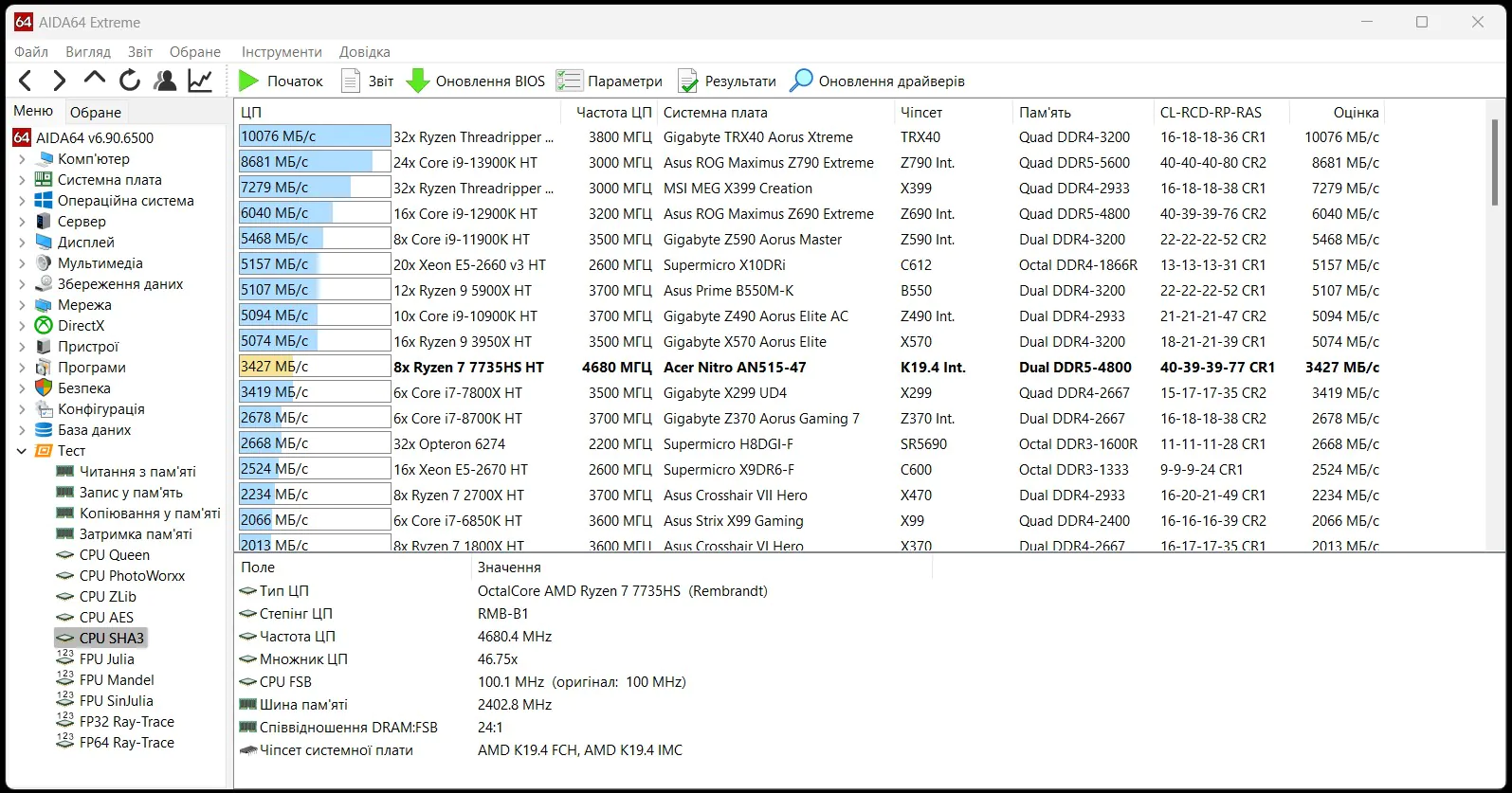Open FPU SinJulia benchmark
Image resolution: width=1512 pixels, height=793 pixels.
pos(104,701)
